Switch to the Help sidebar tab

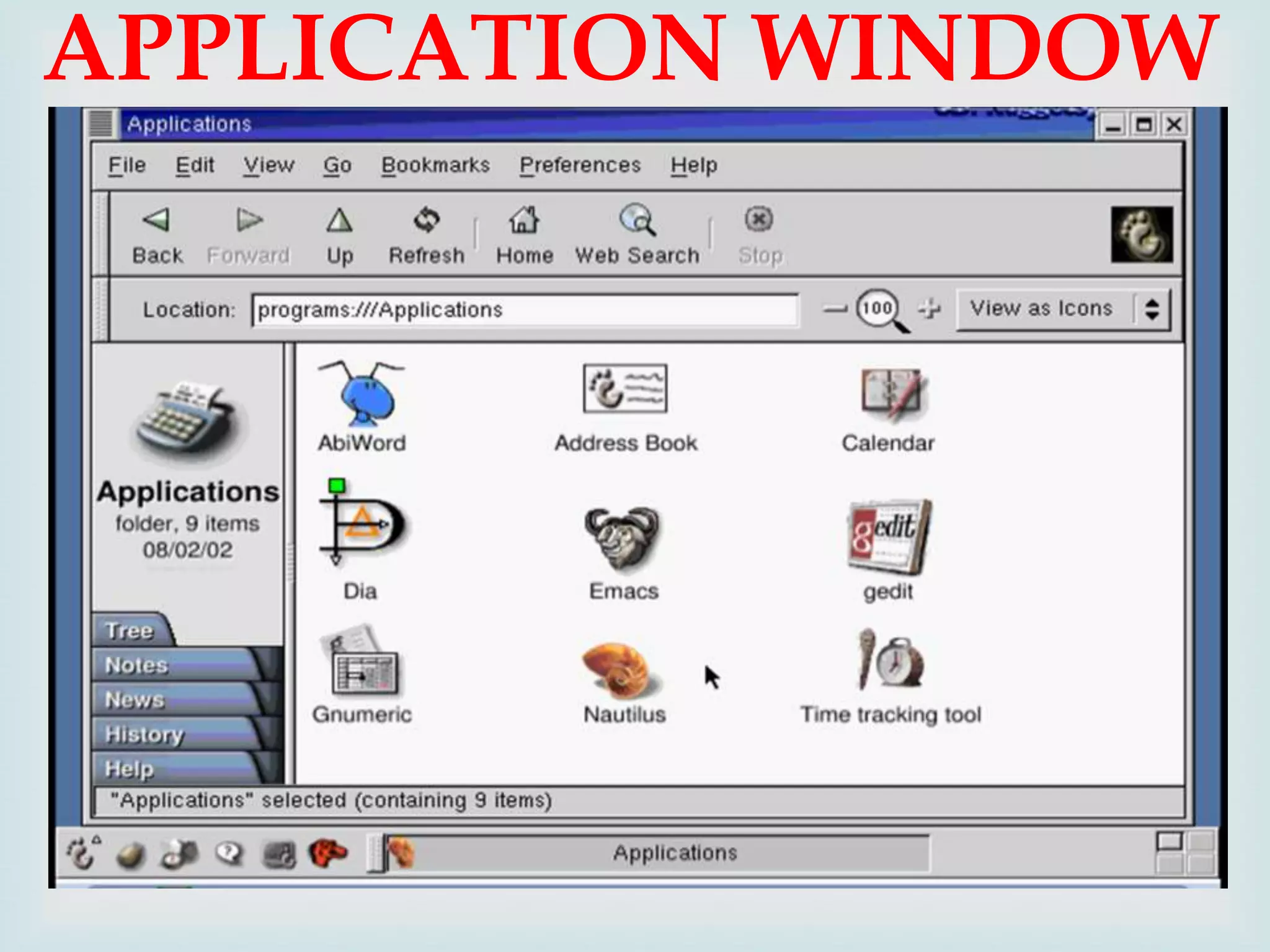click(x=177, y=769)
